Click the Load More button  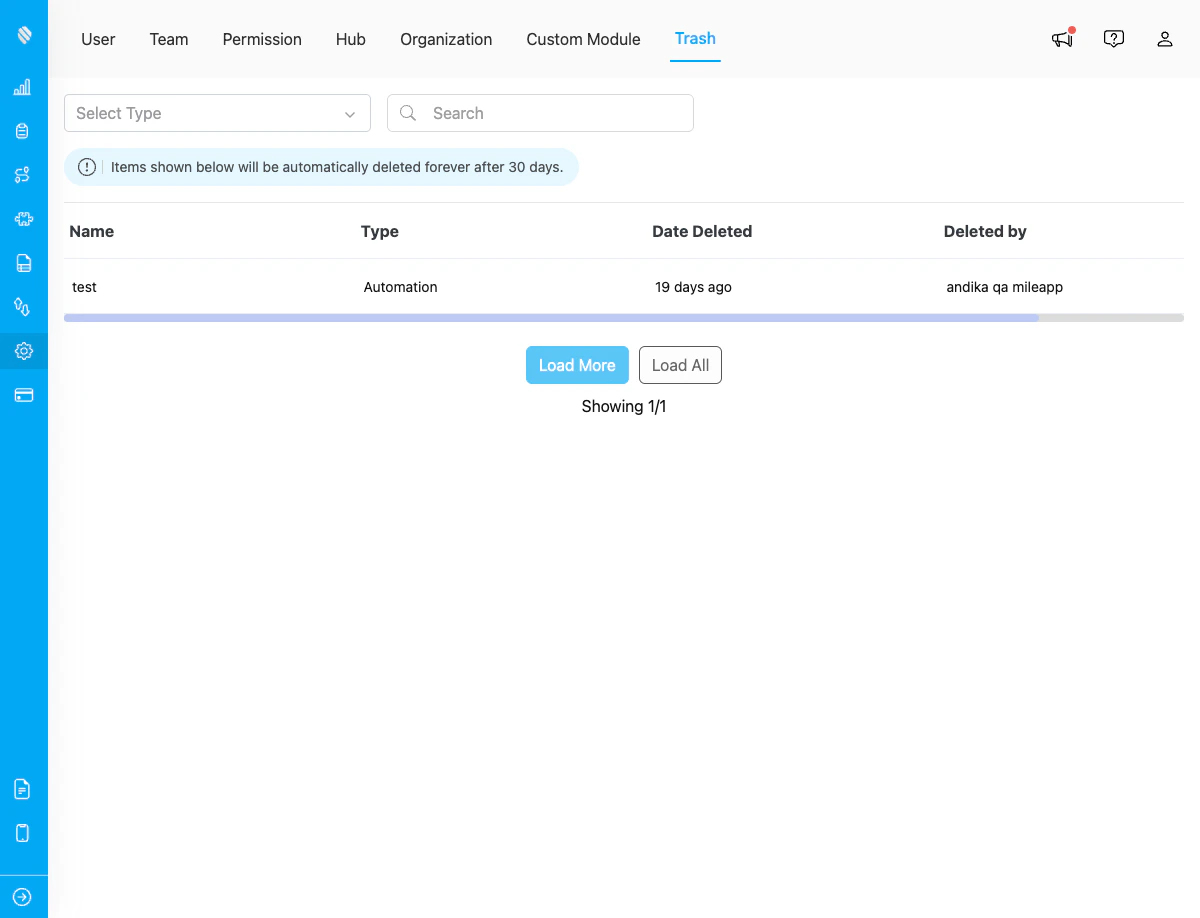pos(577,365)
